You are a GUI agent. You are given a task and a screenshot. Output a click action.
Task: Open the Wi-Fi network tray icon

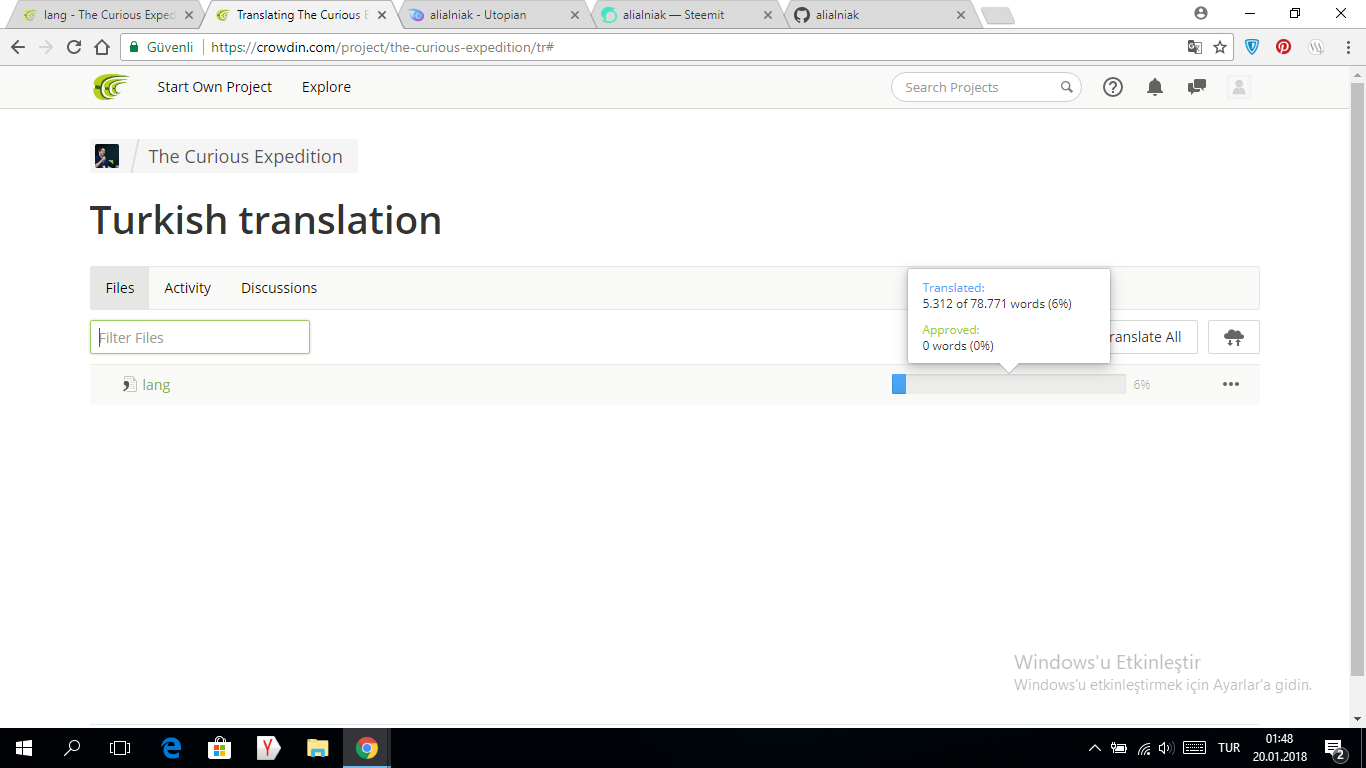pyautogui.click(x=1144, y=748)
